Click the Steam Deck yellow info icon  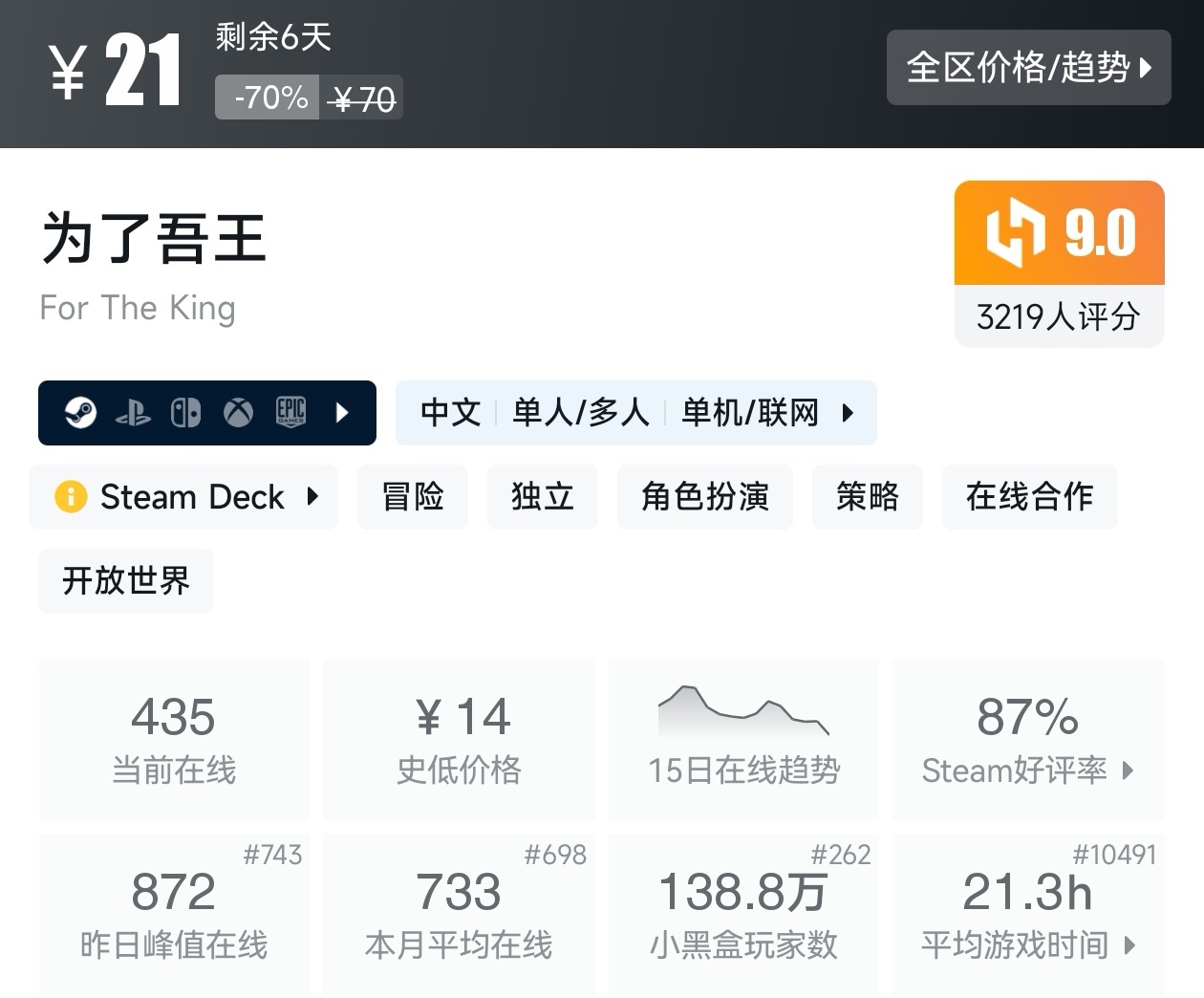point(71,497)
